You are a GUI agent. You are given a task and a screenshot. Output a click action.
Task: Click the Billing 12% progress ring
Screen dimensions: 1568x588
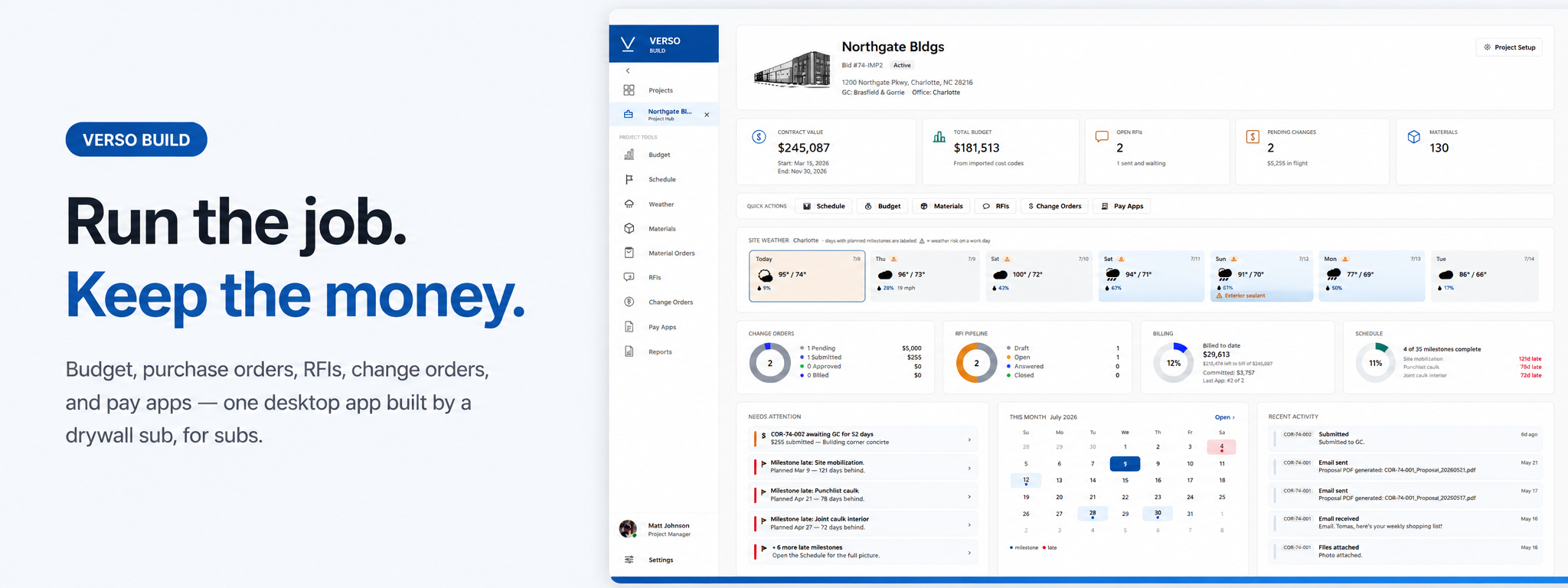pyautogui.click(x=1174, y=363)
